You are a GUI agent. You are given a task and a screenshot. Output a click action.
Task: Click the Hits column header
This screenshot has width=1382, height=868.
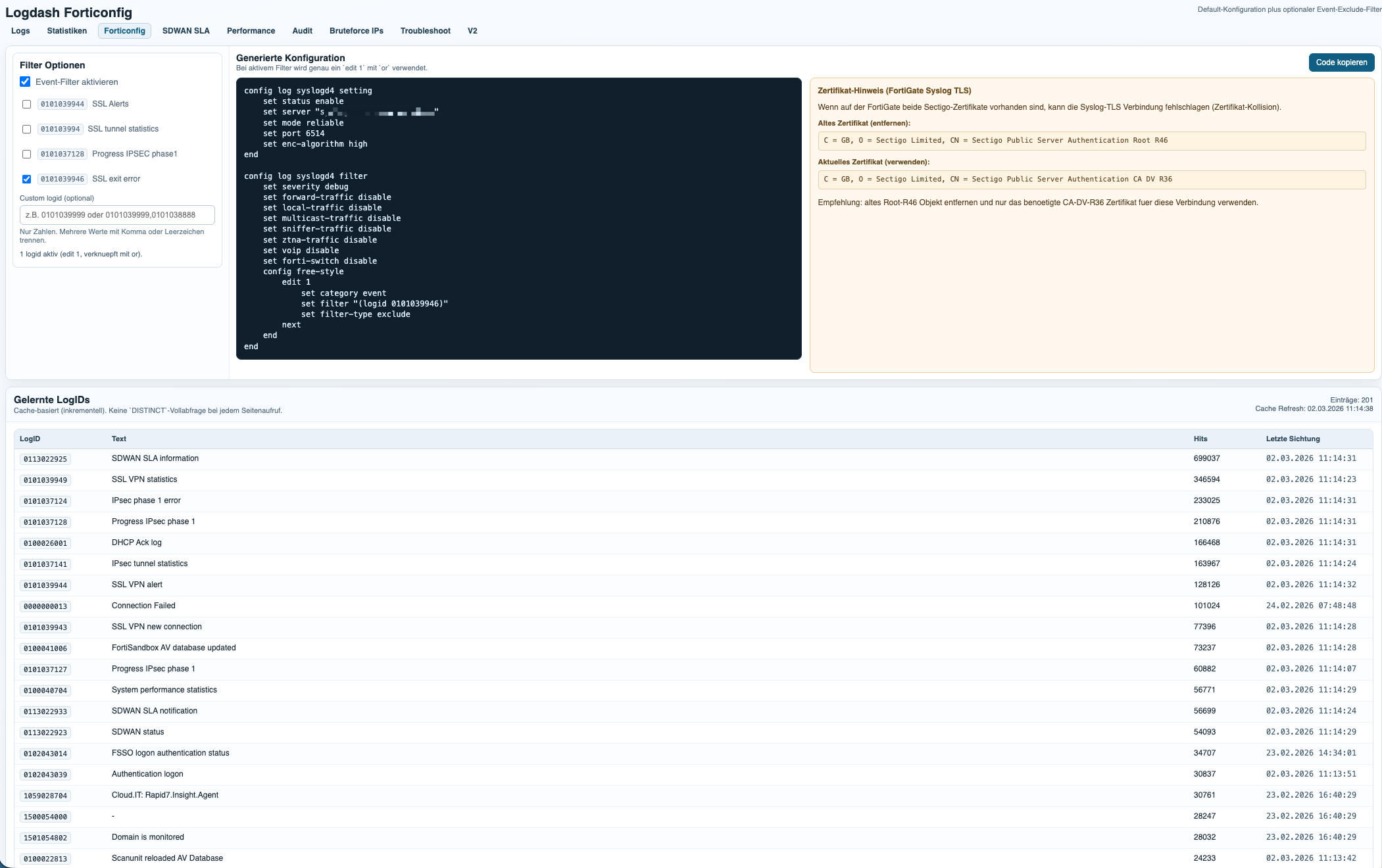click(x=1200, y=439)
